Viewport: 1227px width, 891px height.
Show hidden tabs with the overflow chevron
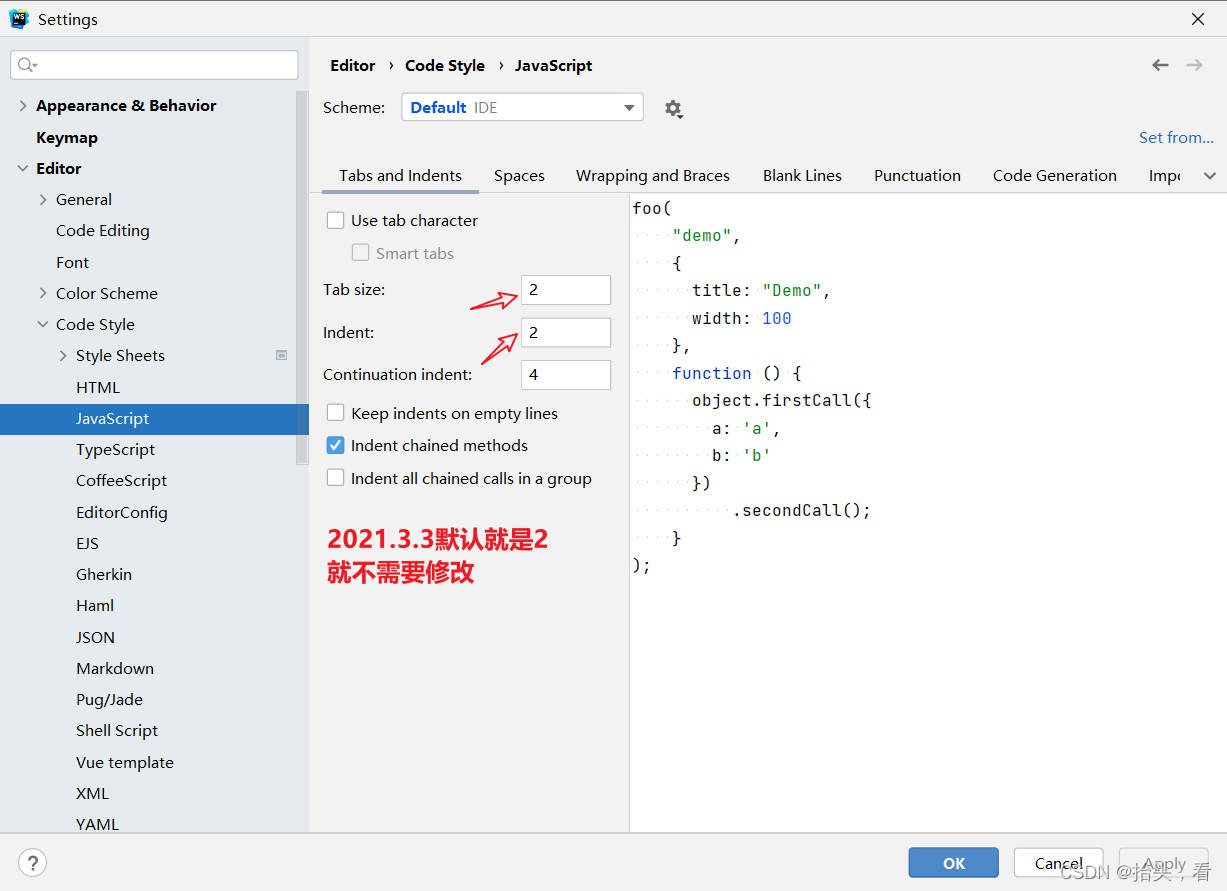pos(1210,175)
